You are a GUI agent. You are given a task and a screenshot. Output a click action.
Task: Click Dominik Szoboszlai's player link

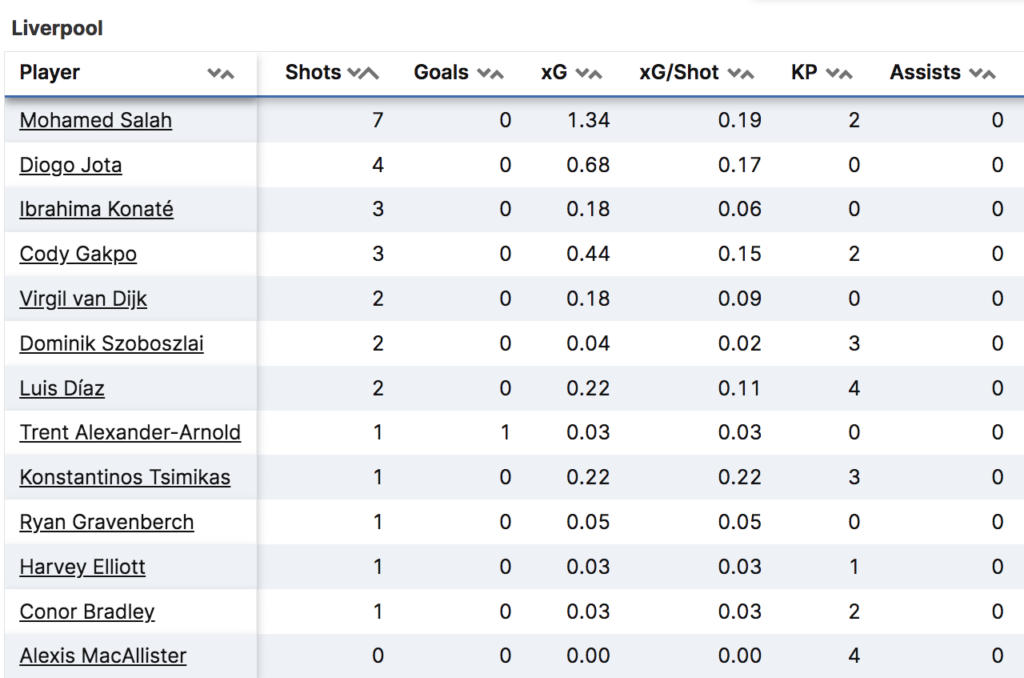111,344
